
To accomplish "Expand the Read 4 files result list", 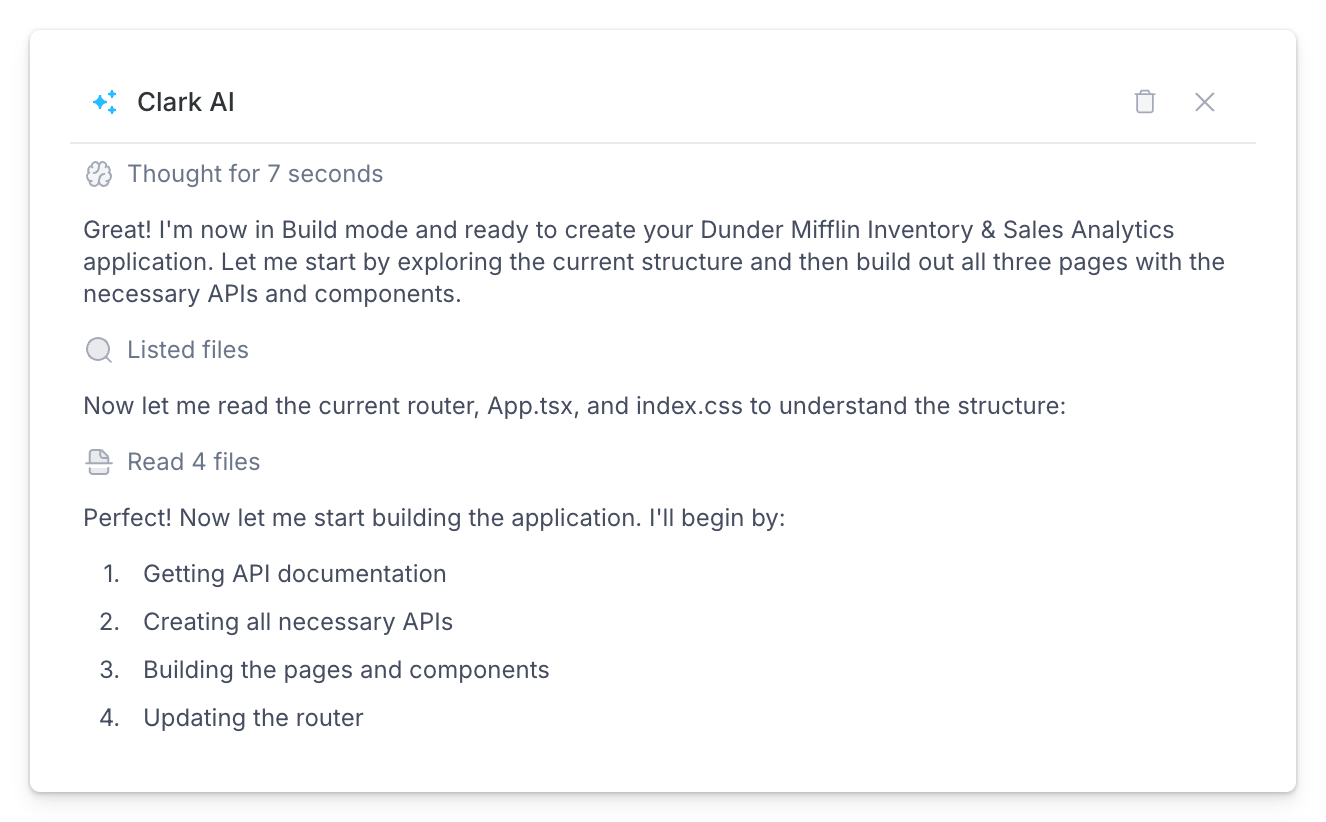I will tap(192, 461).
